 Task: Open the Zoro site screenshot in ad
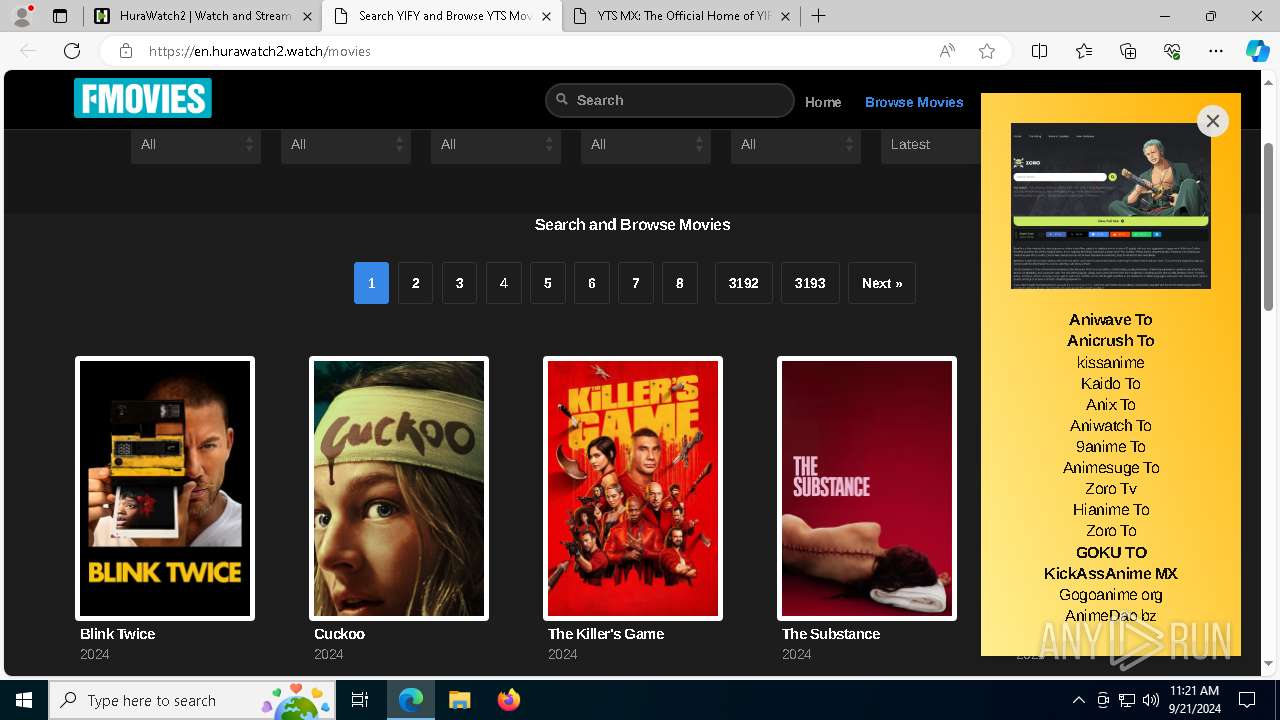pos(1111,206)
